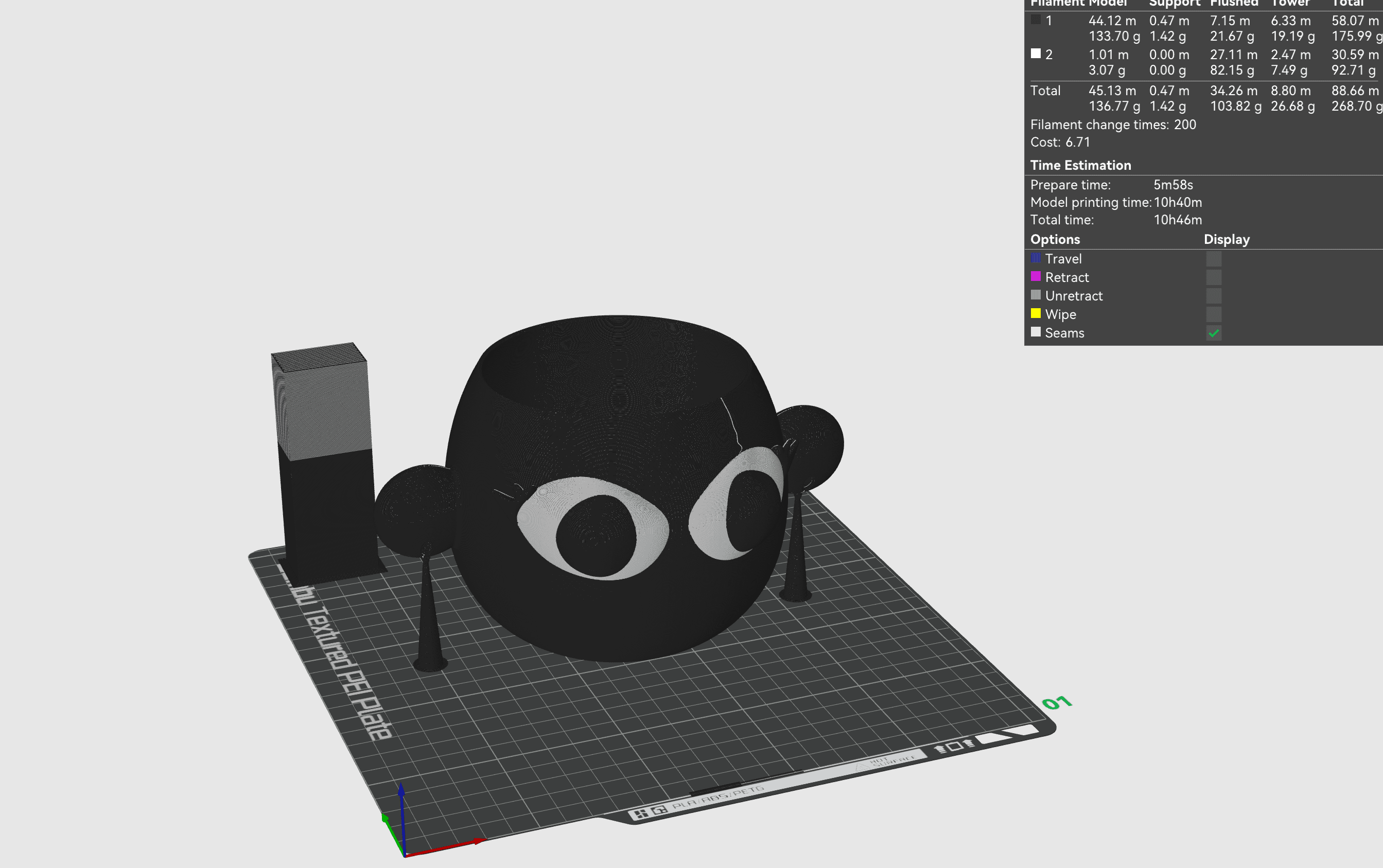The height and width of the screenshot is (868, 1383).
Task: Click the Total row flushed weight '103.82 g'
Action: coord(1236,106)
